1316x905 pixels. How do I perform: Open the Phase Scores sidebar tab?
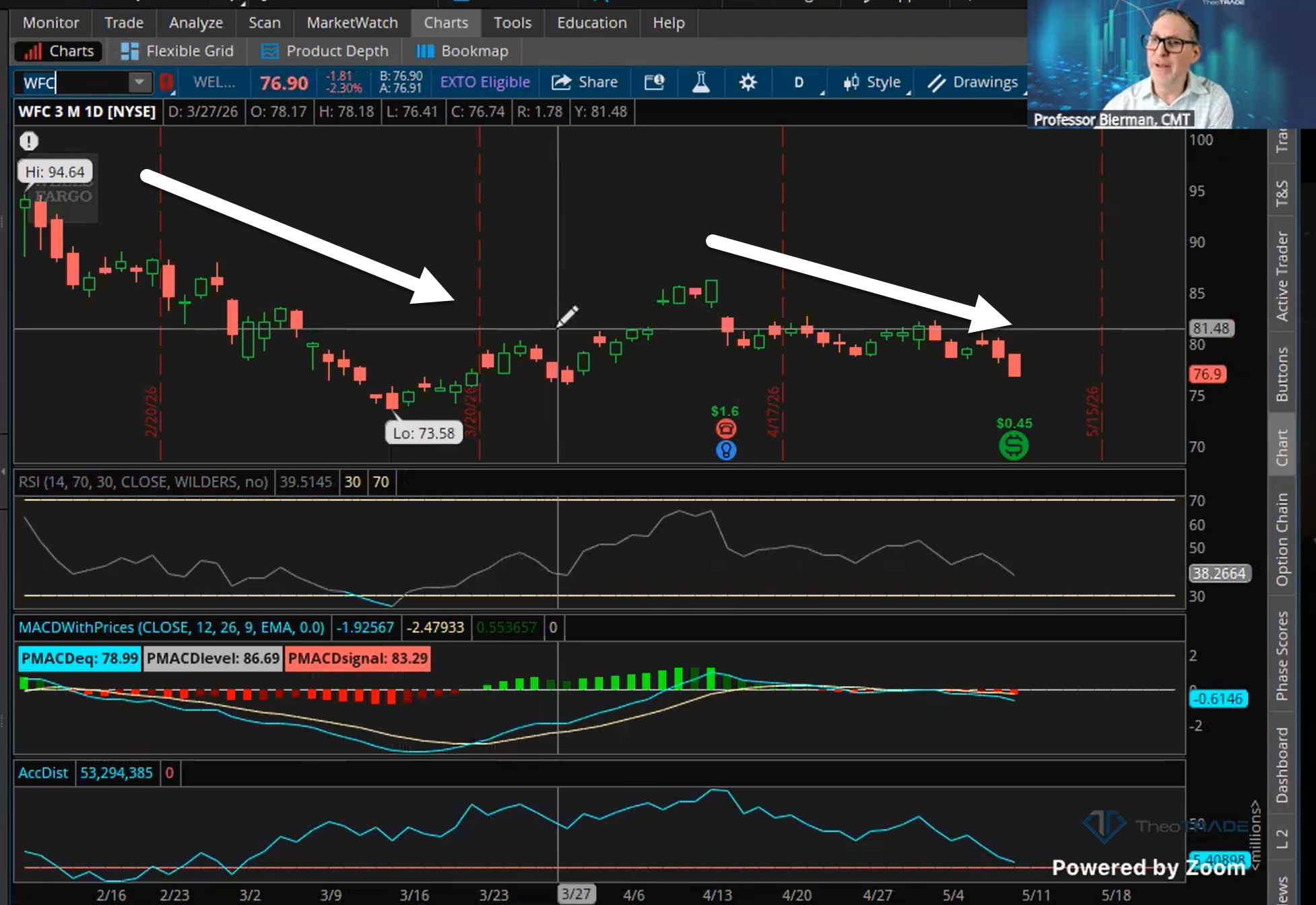1282,656
